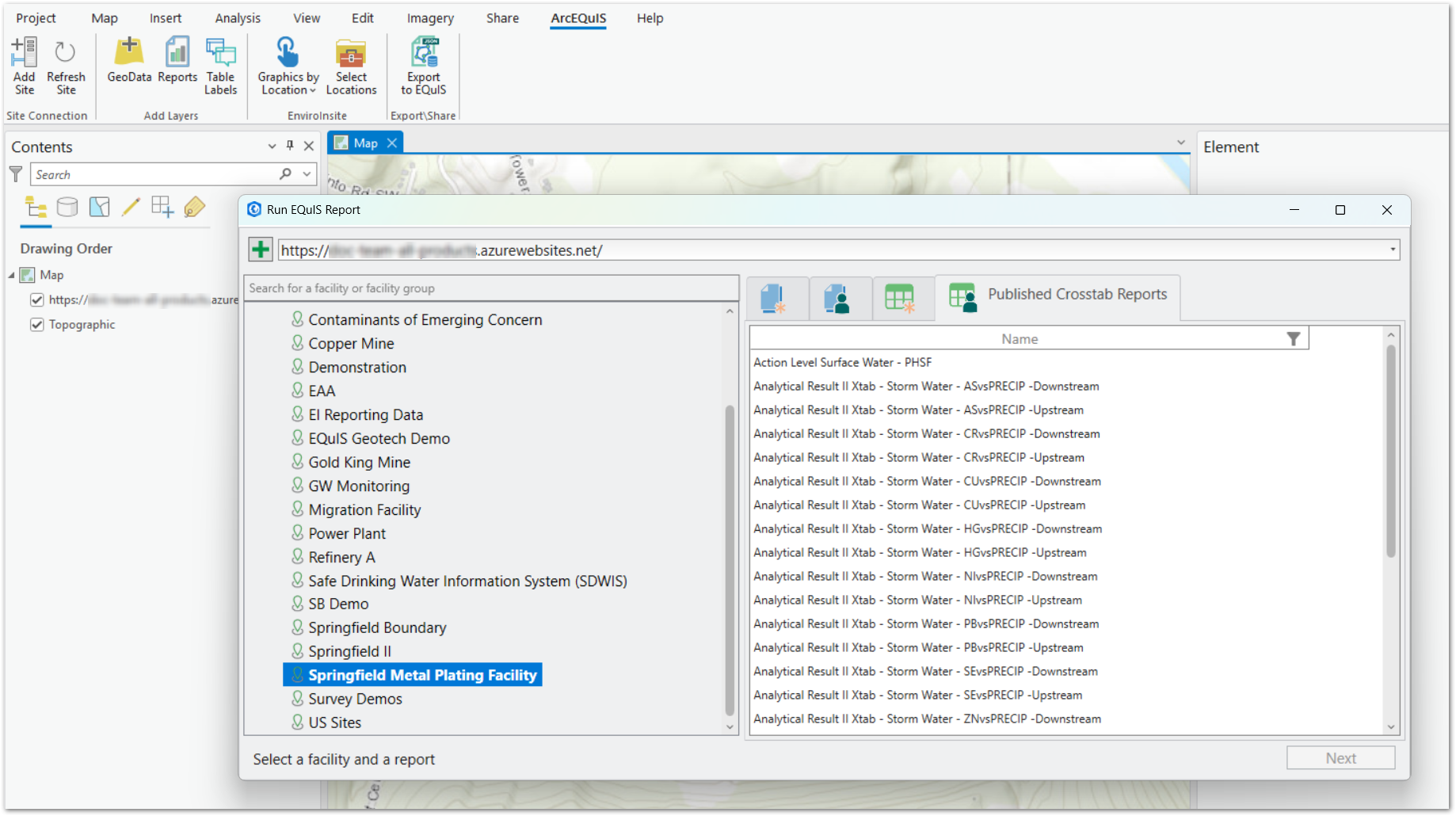The width and height of the screenshot is (1456, 816).
Task: Open the Help ribbon tab
Action: 650,18
